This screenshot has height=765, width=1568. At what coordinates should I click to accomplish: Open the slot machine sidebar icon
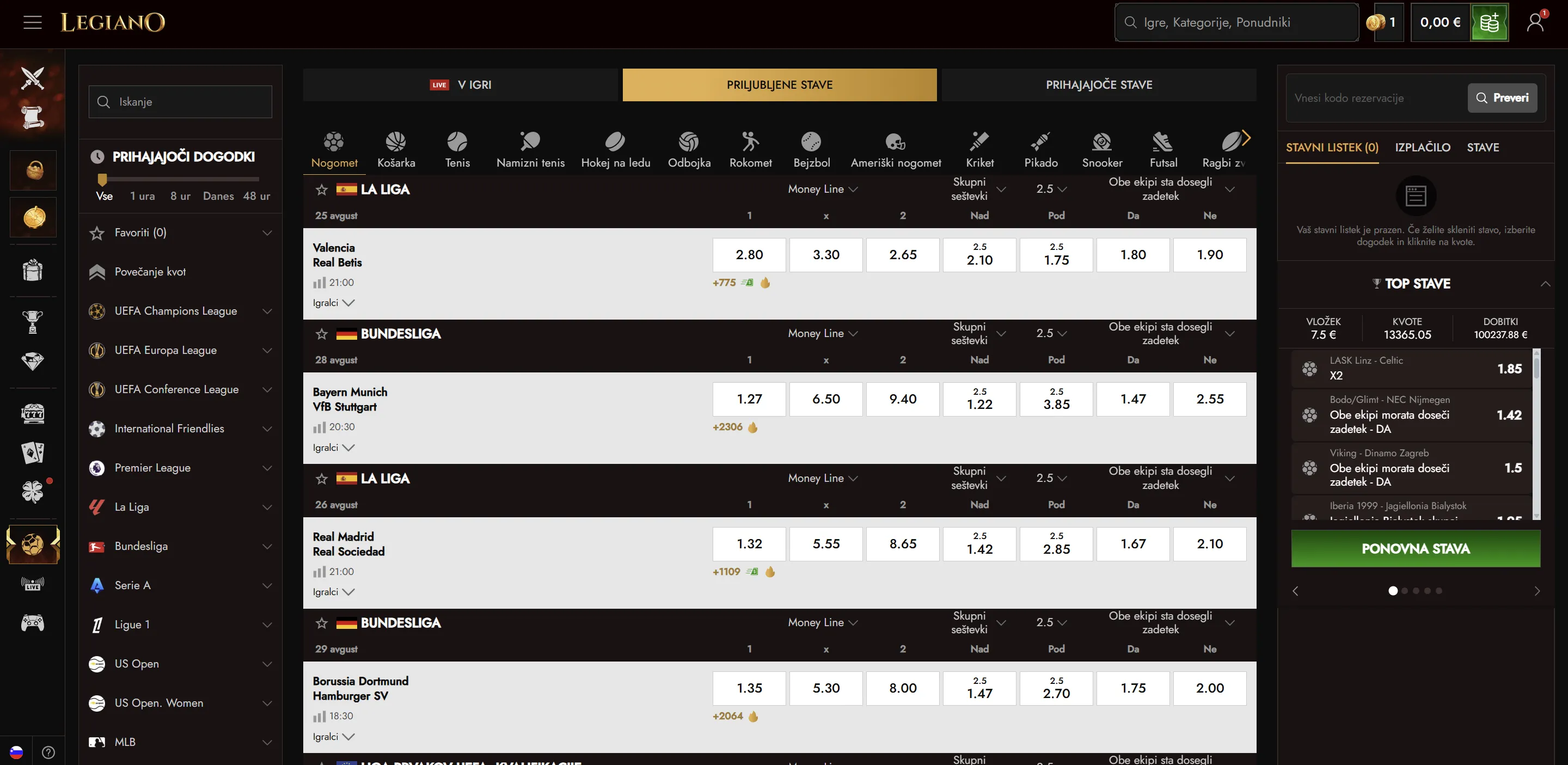point(33,413)
